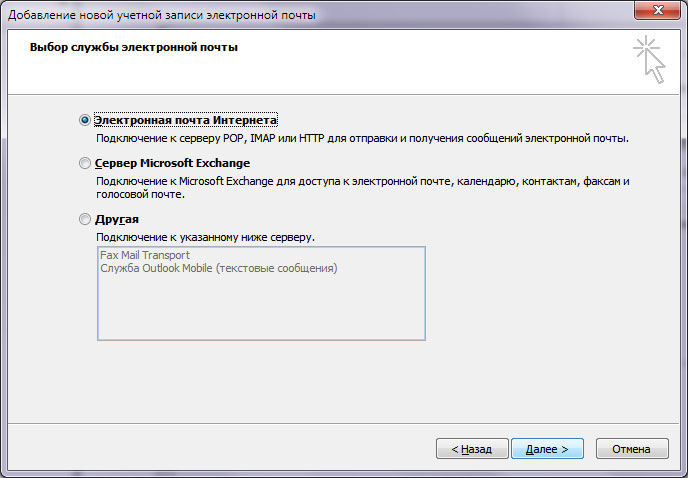Screen dimensions: 688x478
Task: Click the голосовой почте description line
Action: pyautogui.click(x=140, y=194)
